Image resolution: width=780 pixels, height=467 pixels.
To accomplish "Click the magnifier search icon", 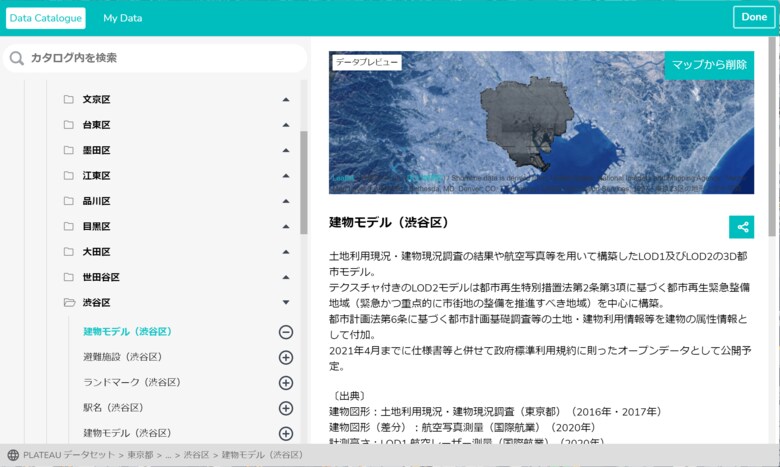I will click(16, 58).
